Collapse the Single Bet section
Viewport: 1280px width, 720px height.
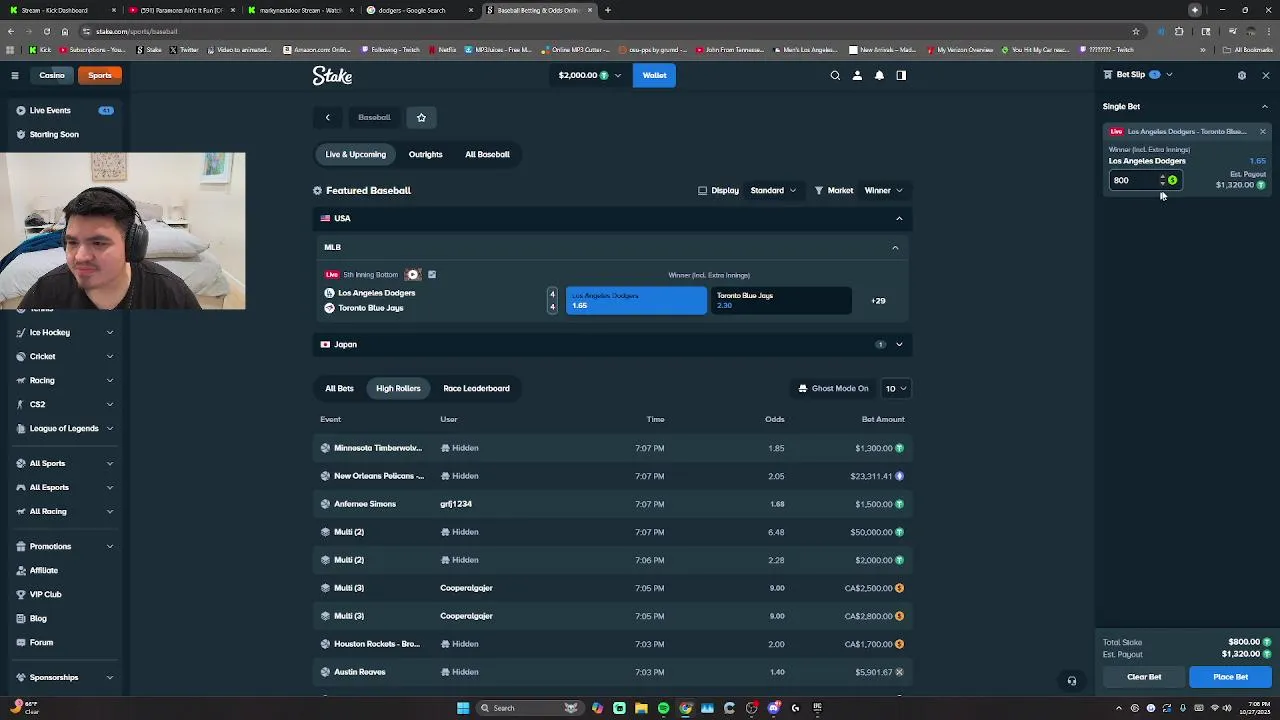click(x=1265, y=106)
